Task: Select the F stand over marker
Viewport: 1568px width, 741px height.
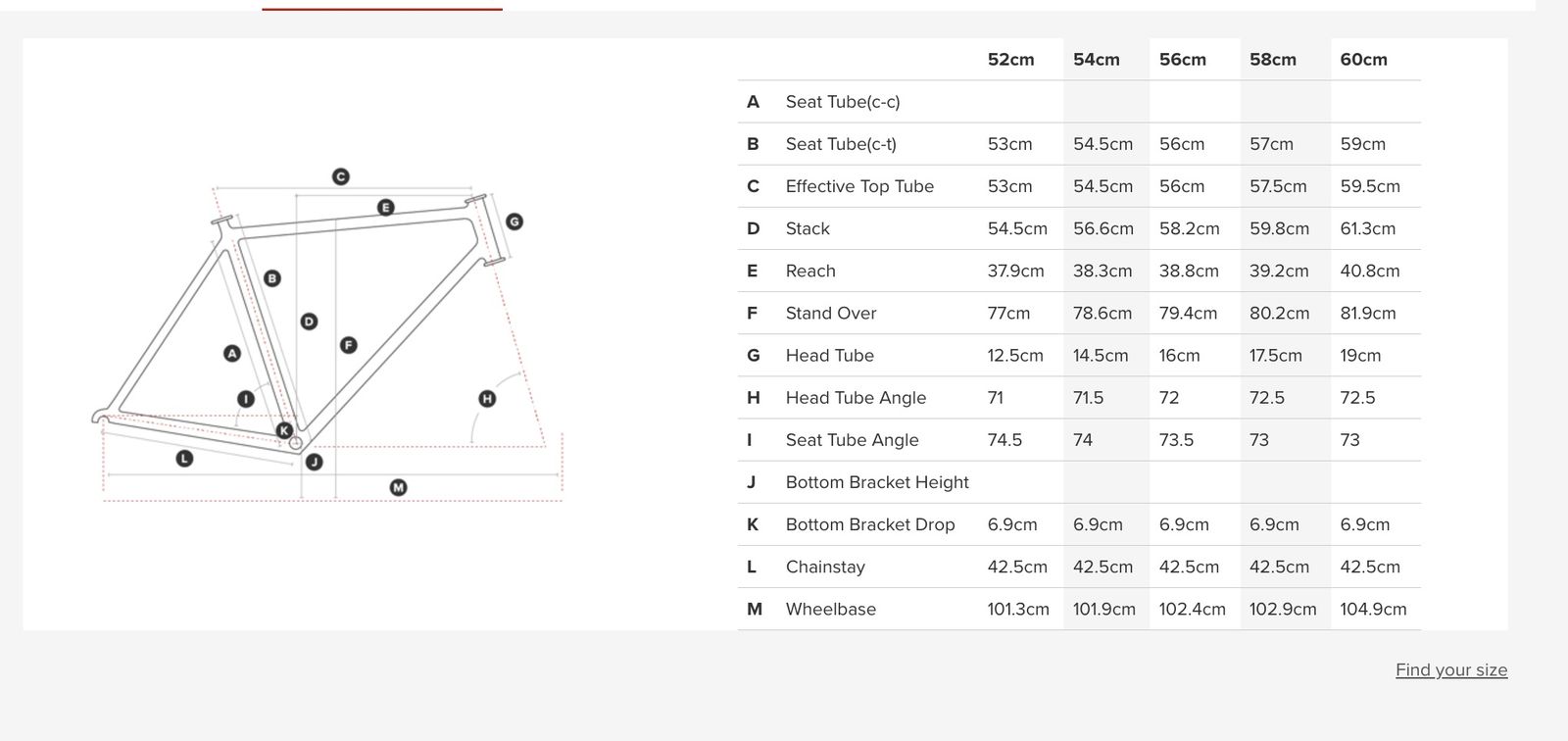Action: pos(348,345)
